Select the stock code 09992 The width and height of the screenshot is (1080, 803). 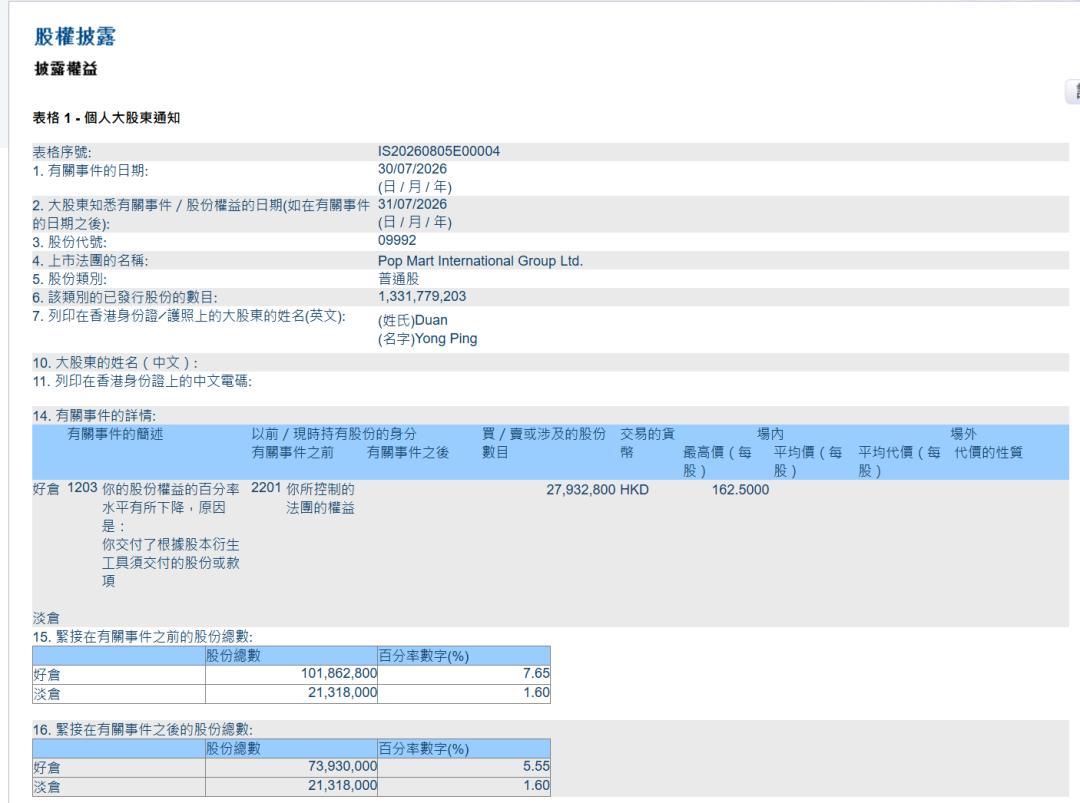[x=397, y=240]
